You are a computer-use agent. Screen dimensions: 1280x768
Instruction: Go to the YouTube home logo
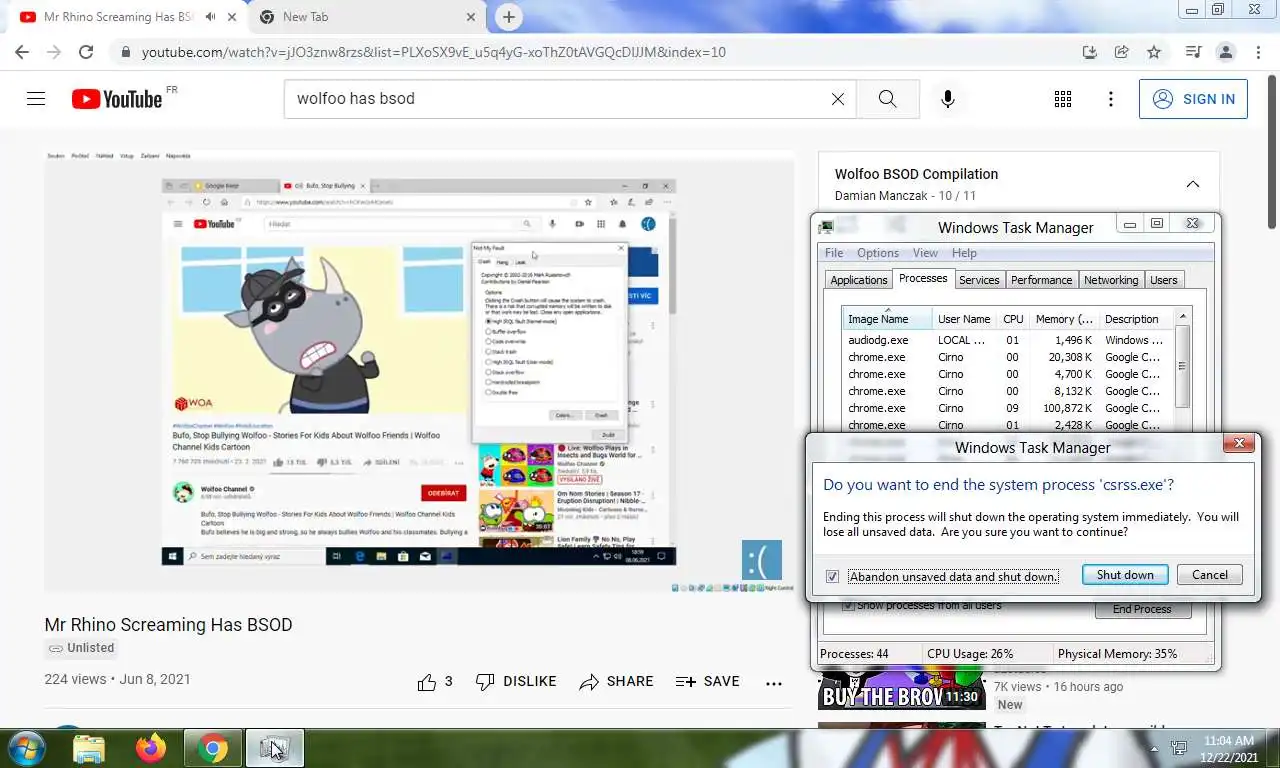pos(117,99)
